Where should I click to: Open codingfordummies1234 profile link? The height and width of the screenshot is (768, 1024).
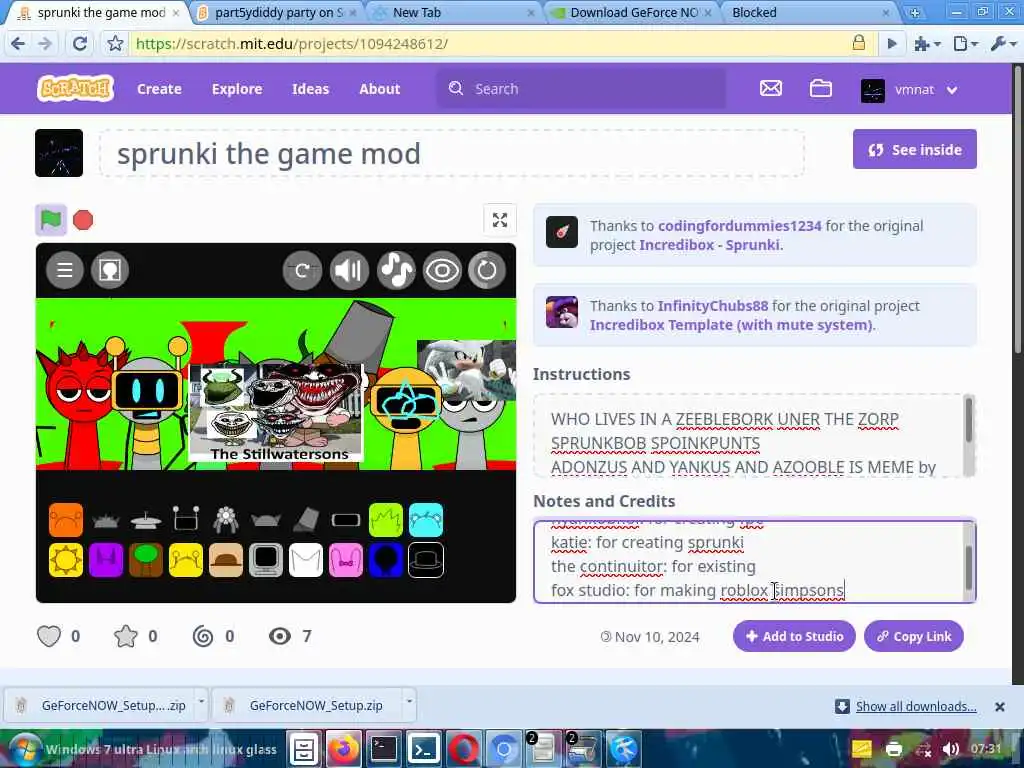[739, 226]
